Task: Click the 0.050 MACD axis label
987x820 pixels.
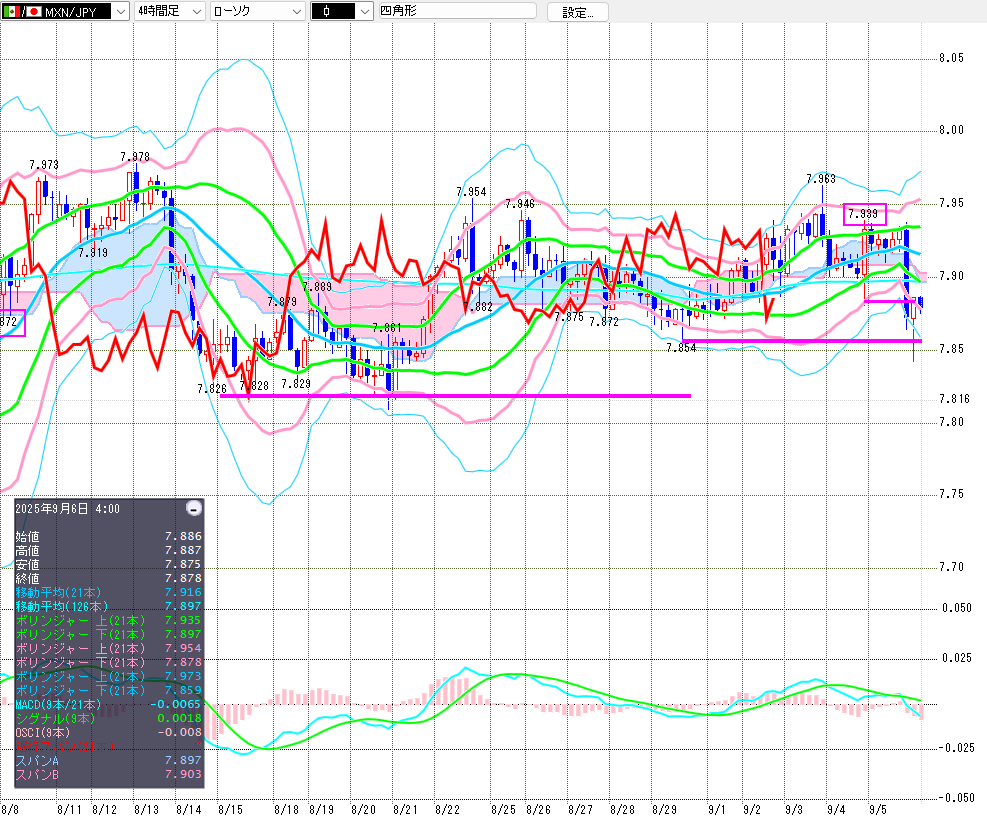Action: click(x=957, y=608)
